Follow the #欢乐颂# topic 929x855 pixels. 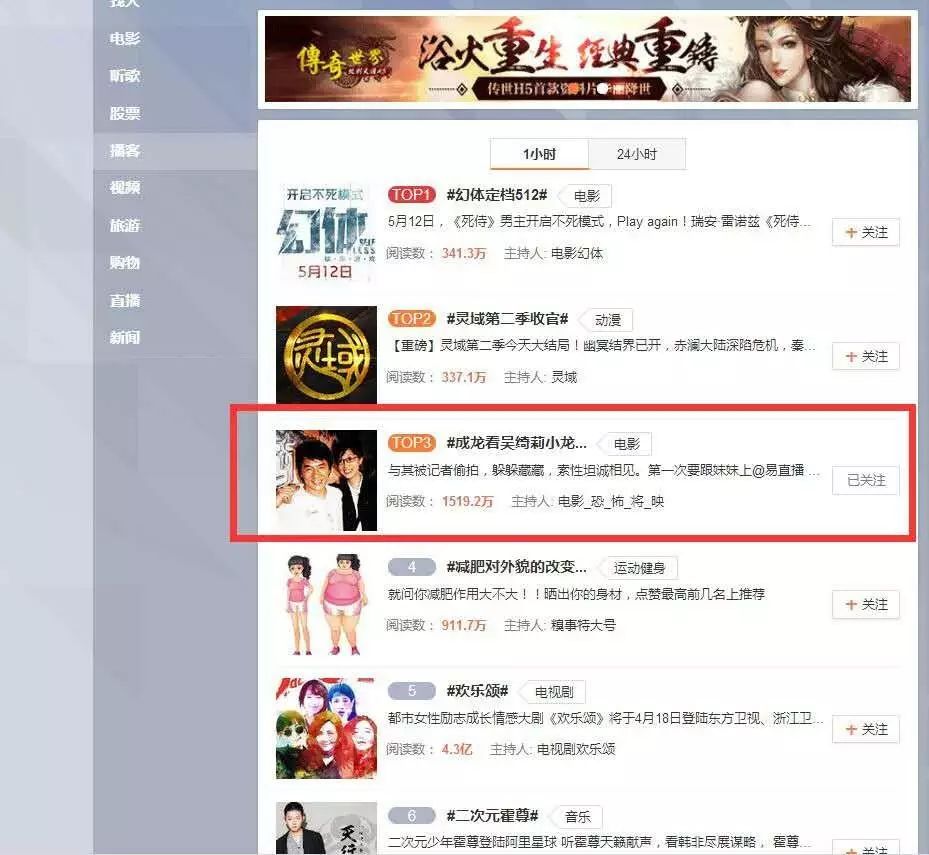coord(866,729)
